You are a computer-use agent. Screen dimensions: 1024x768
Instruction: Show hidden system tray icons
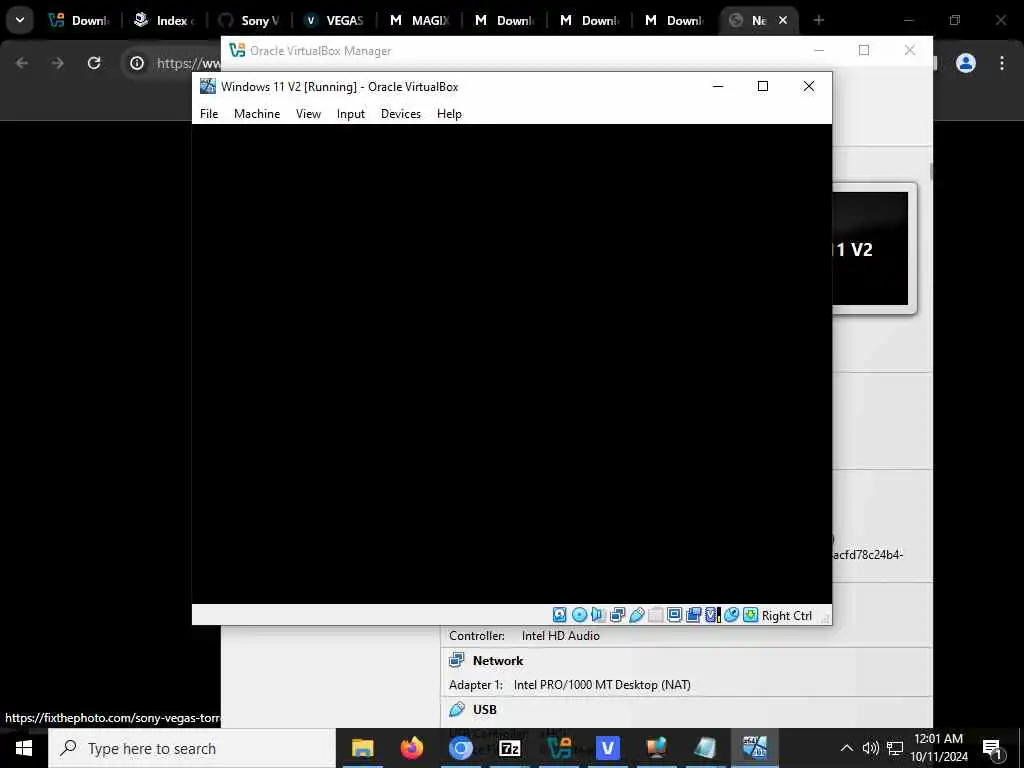pyautogui.click(x=846, y=748)
